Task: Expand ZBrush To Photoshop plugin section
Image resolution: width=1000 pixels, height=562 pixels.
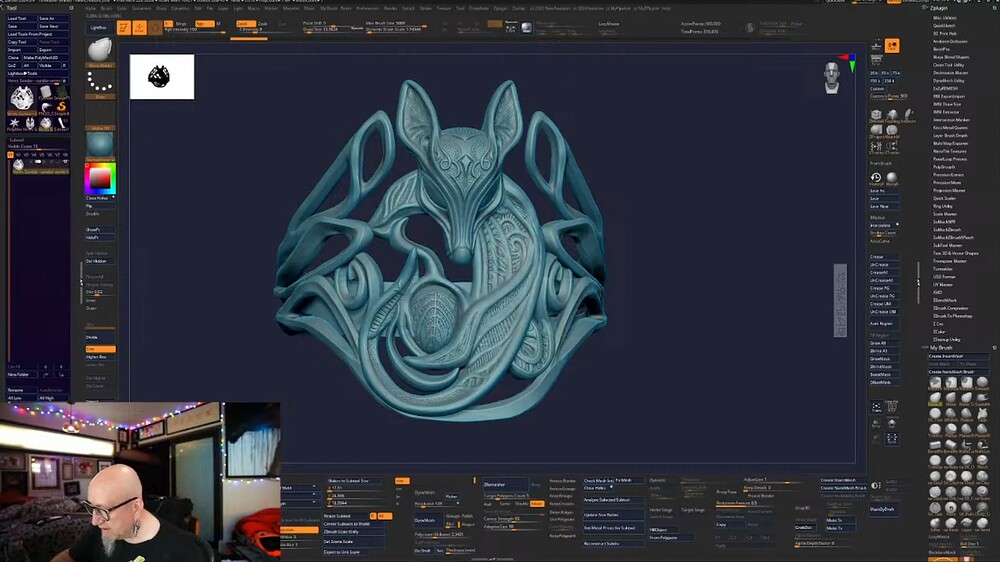Action: 953,316
